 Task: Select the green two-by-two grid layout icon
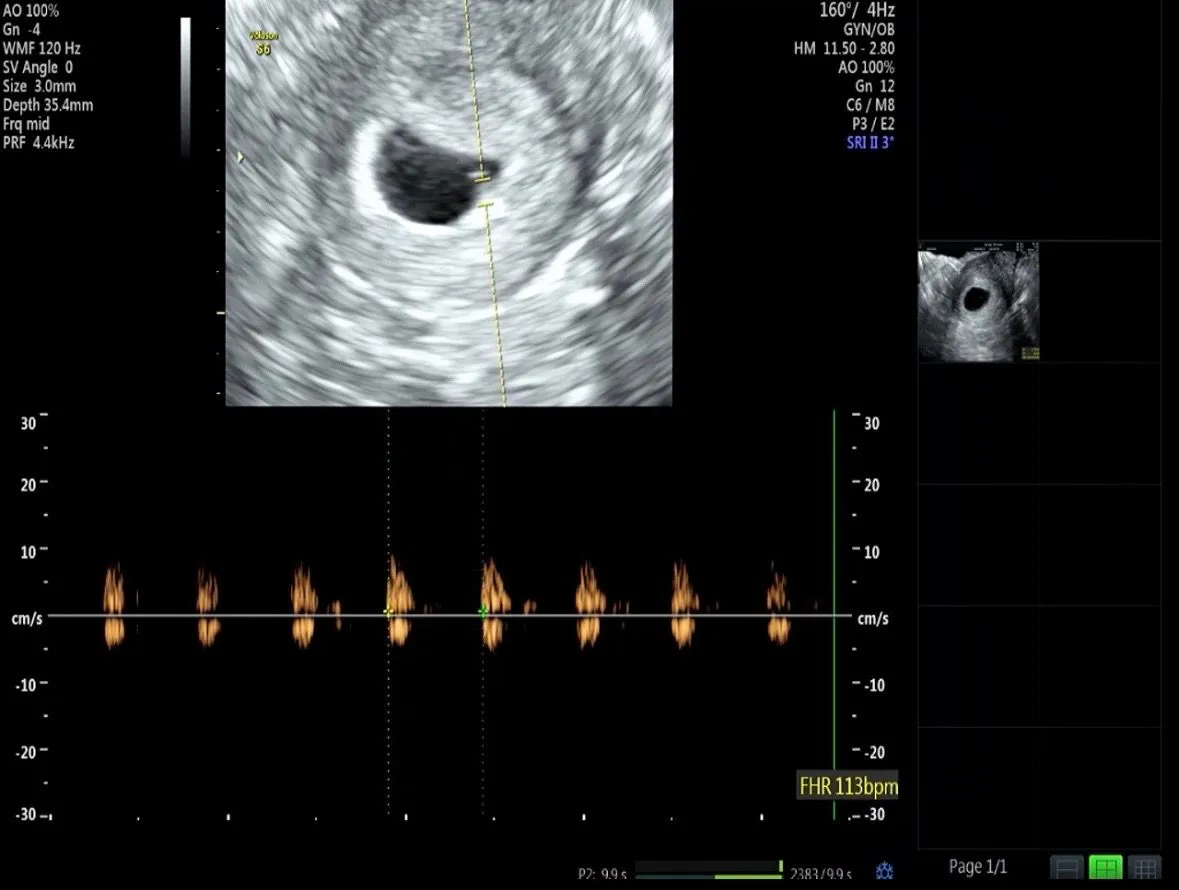1105,868
